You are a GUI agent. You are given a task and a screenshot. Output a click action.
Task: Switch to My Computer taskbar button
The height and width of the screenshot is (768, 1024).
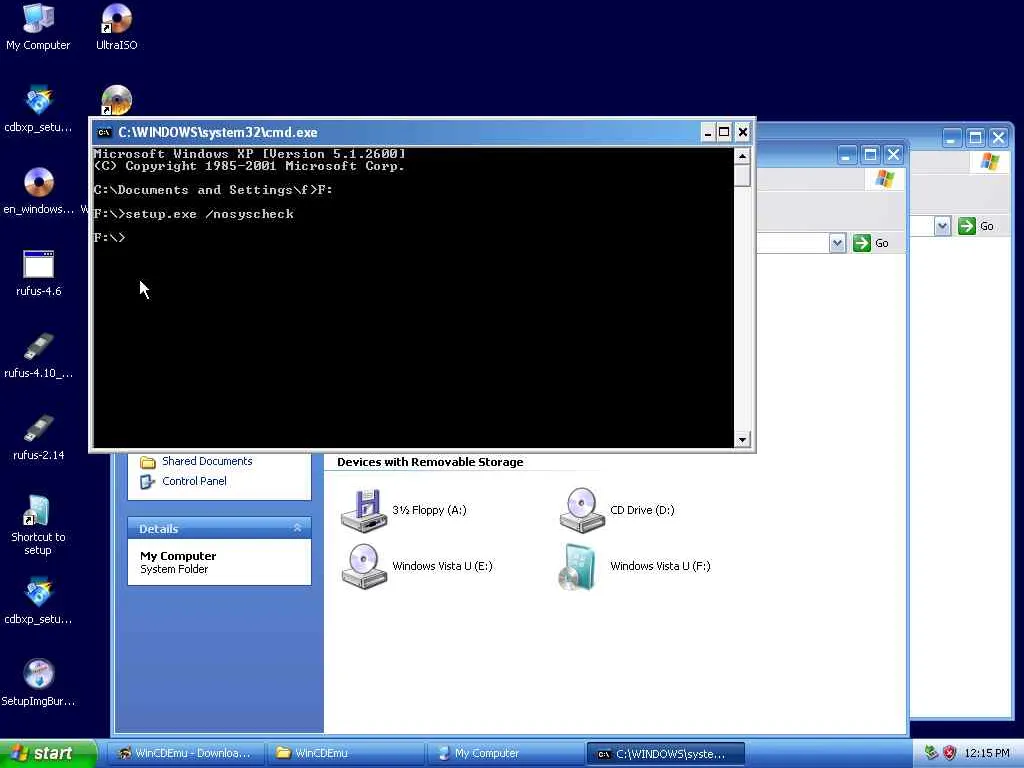(505, 753)
